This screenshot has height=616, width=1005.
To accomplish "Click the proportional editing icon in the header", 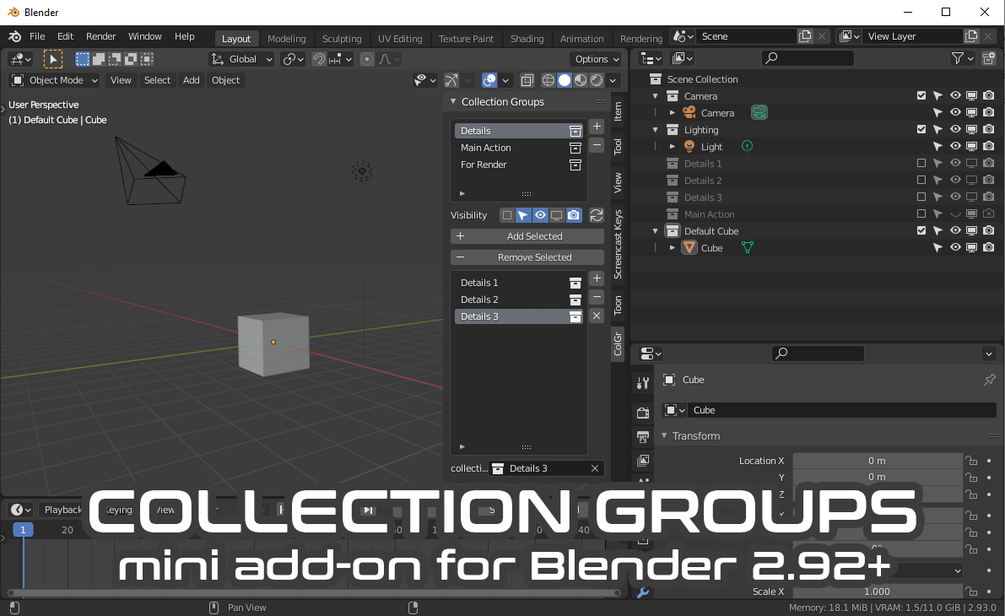I will 367,59.
